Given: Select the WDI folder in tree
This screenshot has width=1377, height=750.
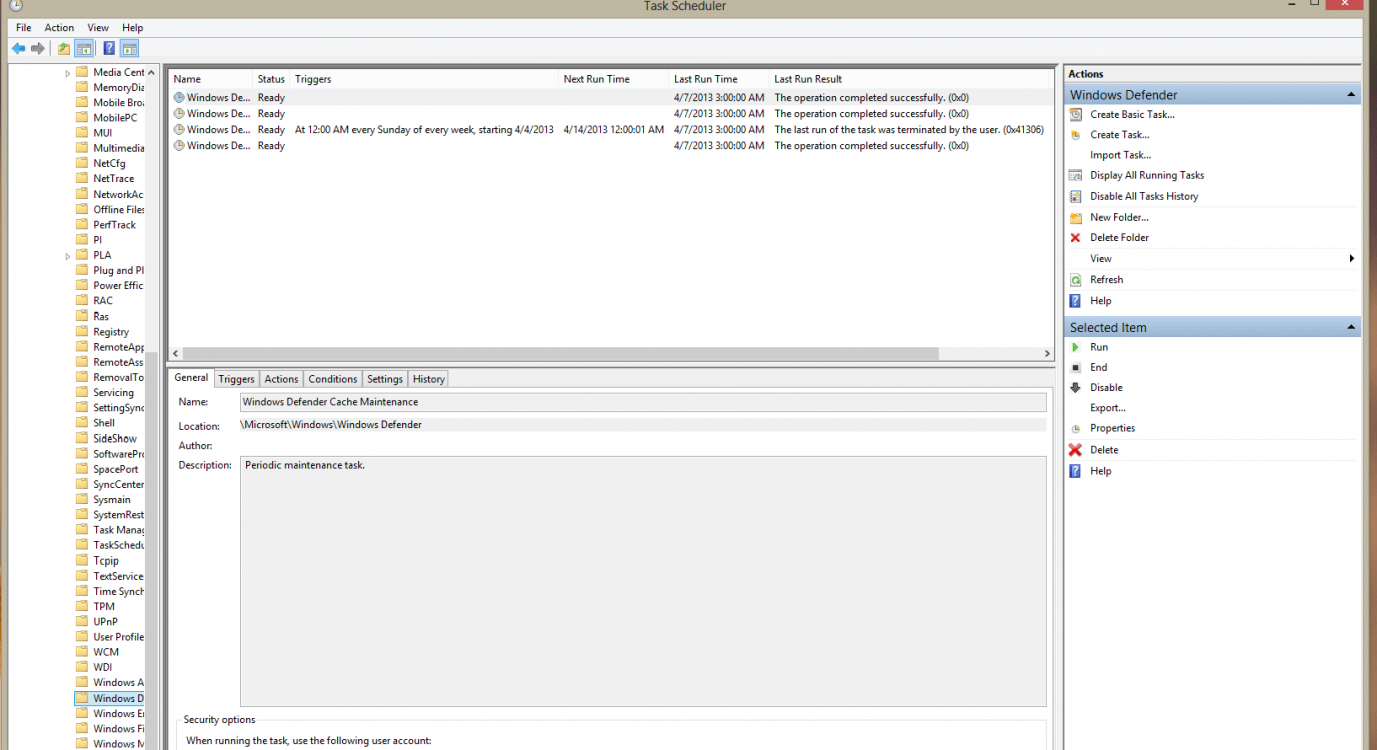Looking at the screenshot, I should pyautogui.click(x=95, y=667).
